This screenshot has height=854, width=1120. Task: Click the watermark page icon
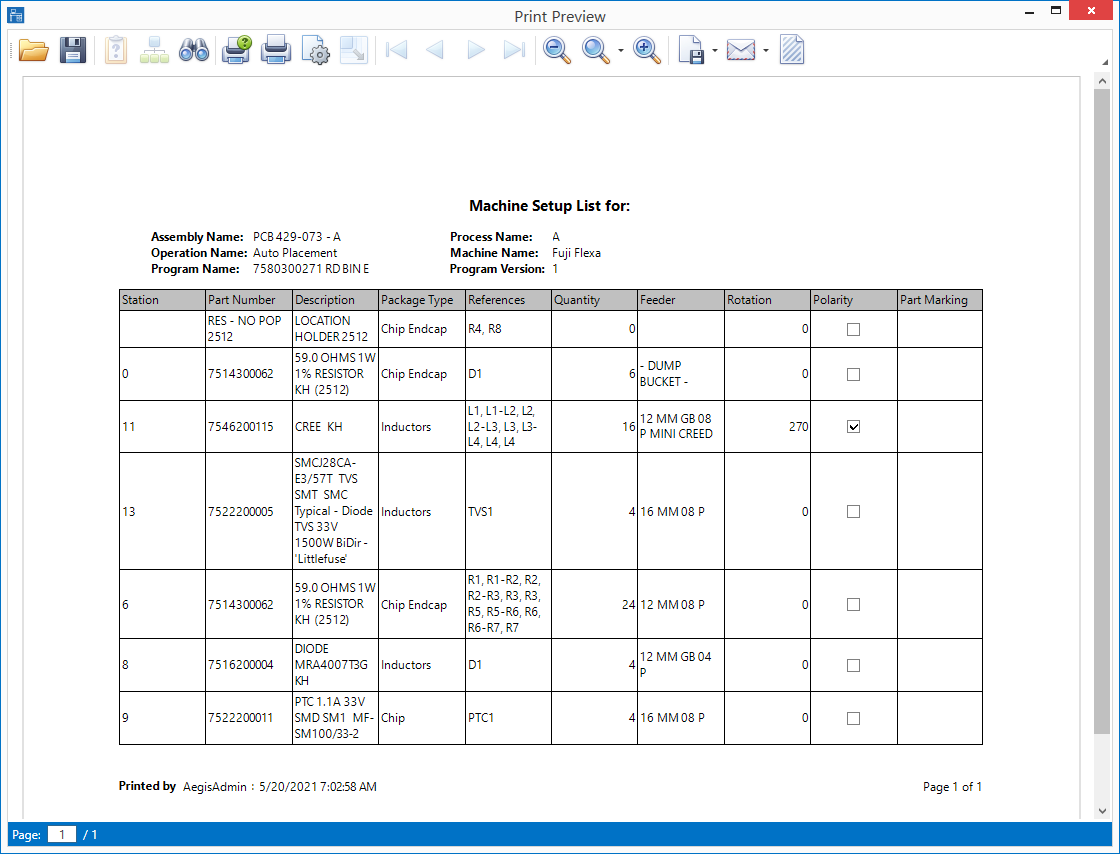point(792,50)
